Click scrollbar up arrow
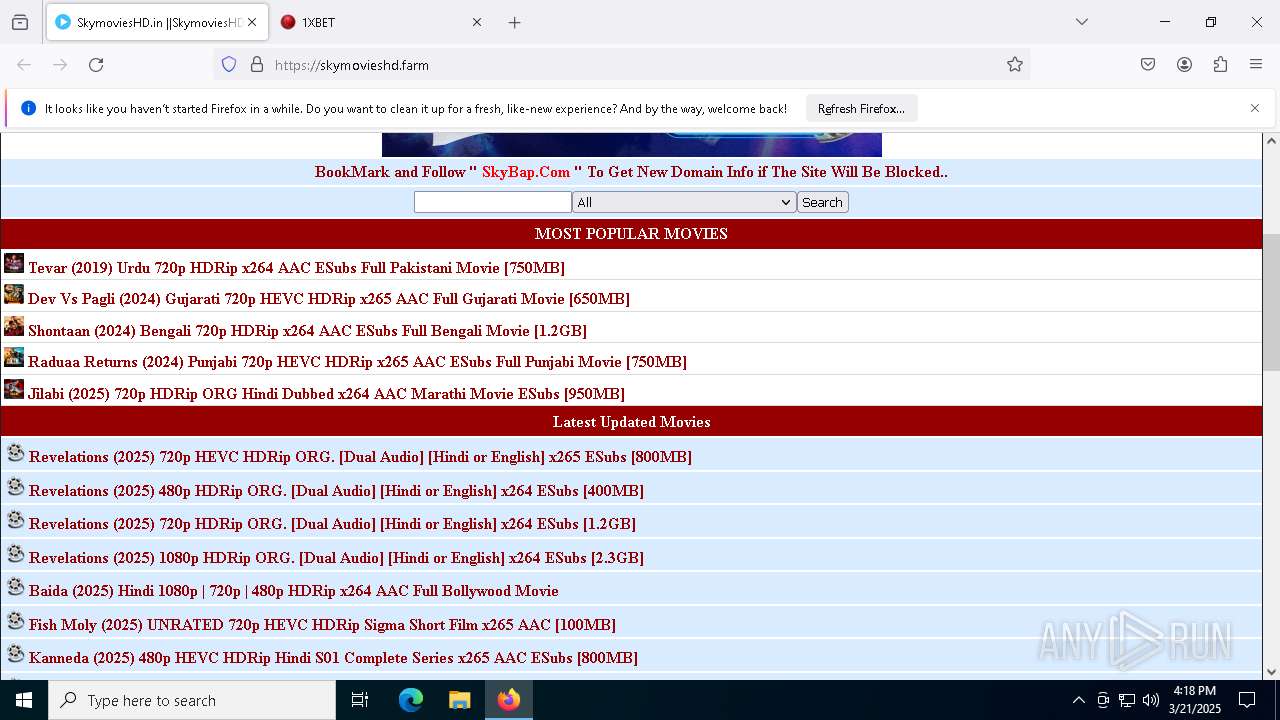The width and height of the screenshot is (1280, 720). (x=1271, y=141)
